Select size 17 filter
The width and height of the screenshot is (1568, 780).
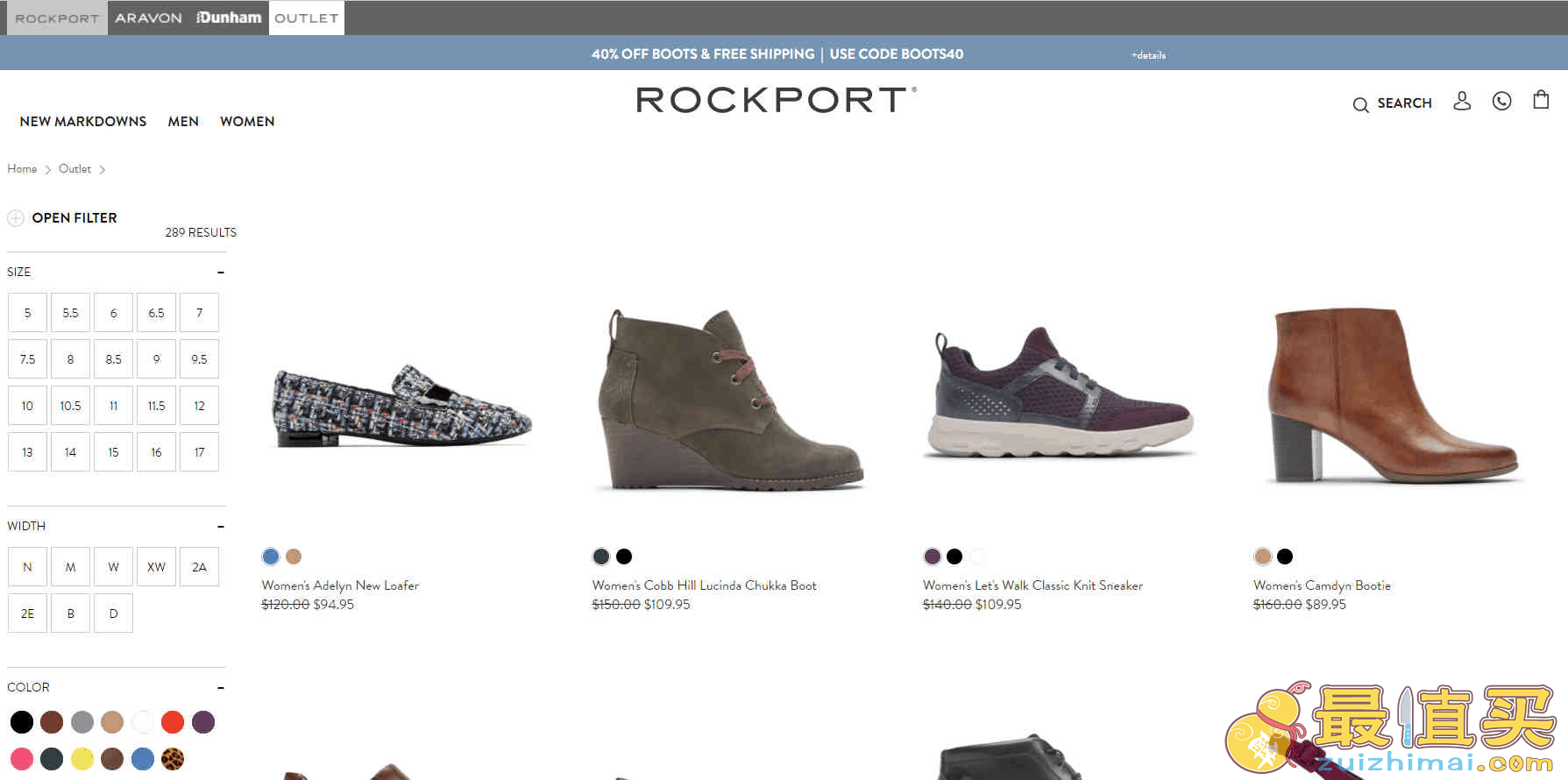pos(199,452)
